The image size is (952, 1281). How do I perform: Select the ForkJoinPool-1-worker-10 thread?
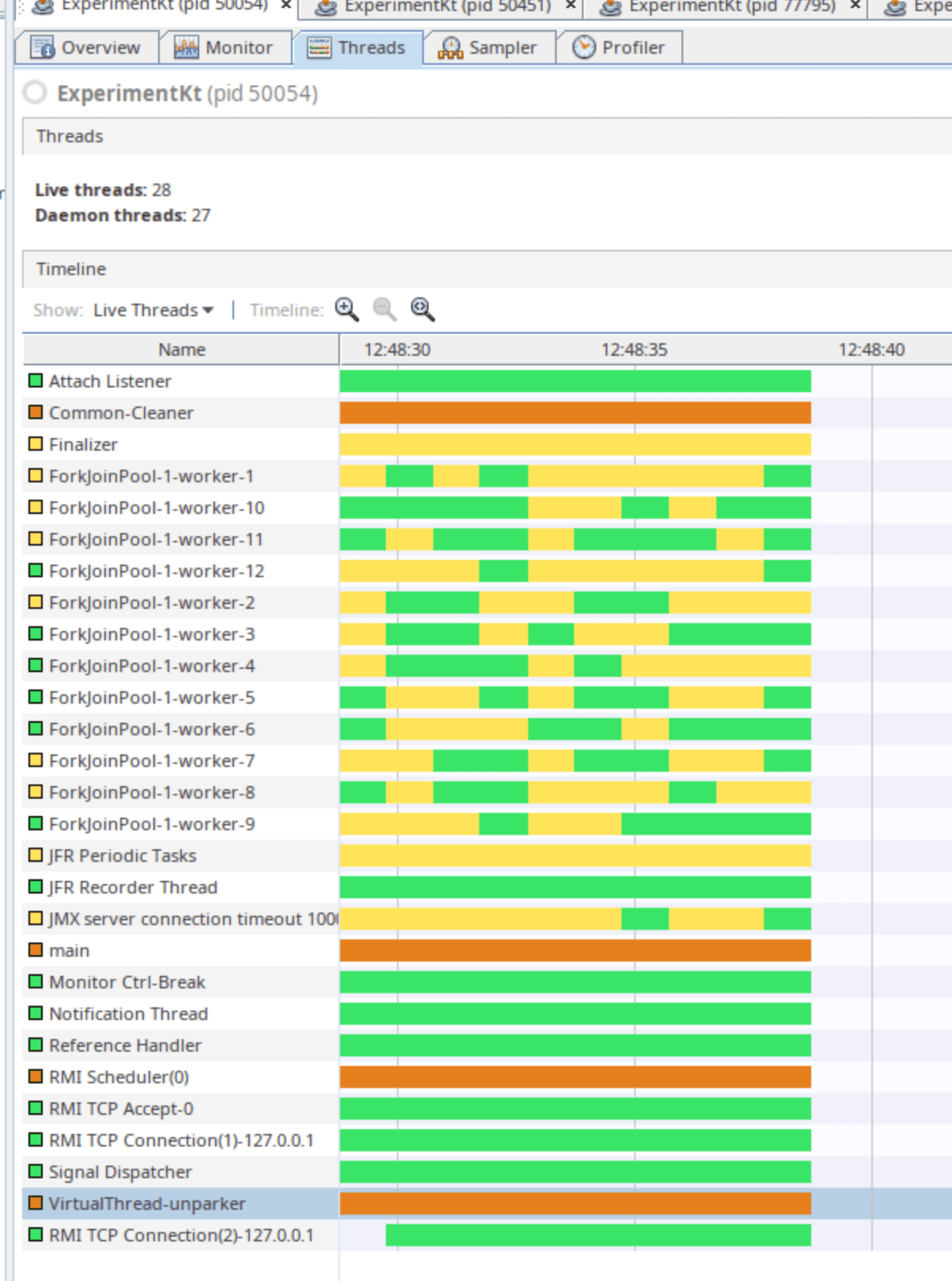click(x=156, y=508)
